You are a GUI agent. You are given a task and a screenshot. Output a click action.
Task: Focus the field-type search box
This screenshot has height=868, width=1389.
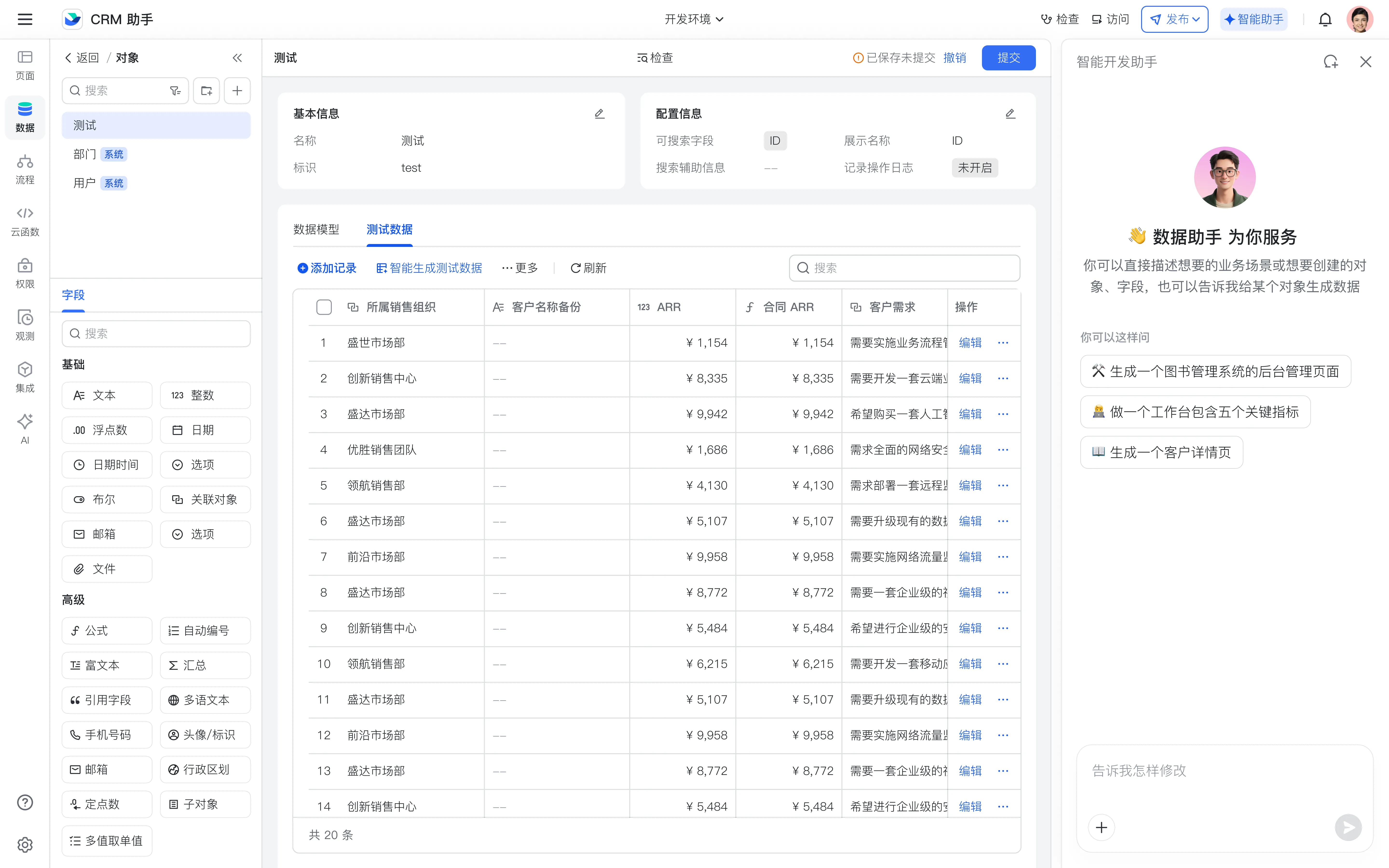156,333
